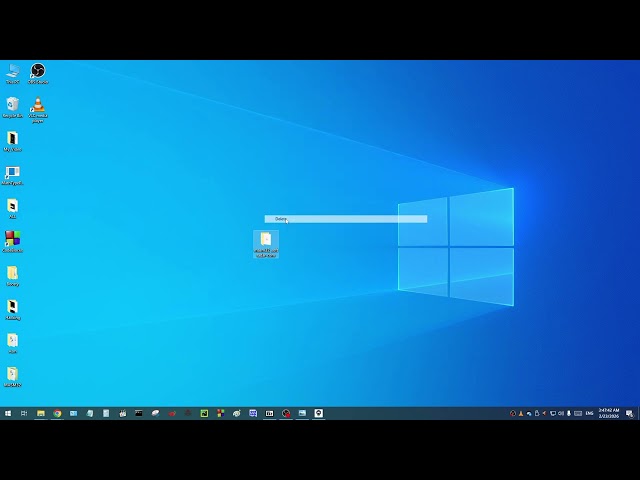Select the OBS Studio desktop shortcut
This screenshot has width=640, height=480.
coord(38,73)
